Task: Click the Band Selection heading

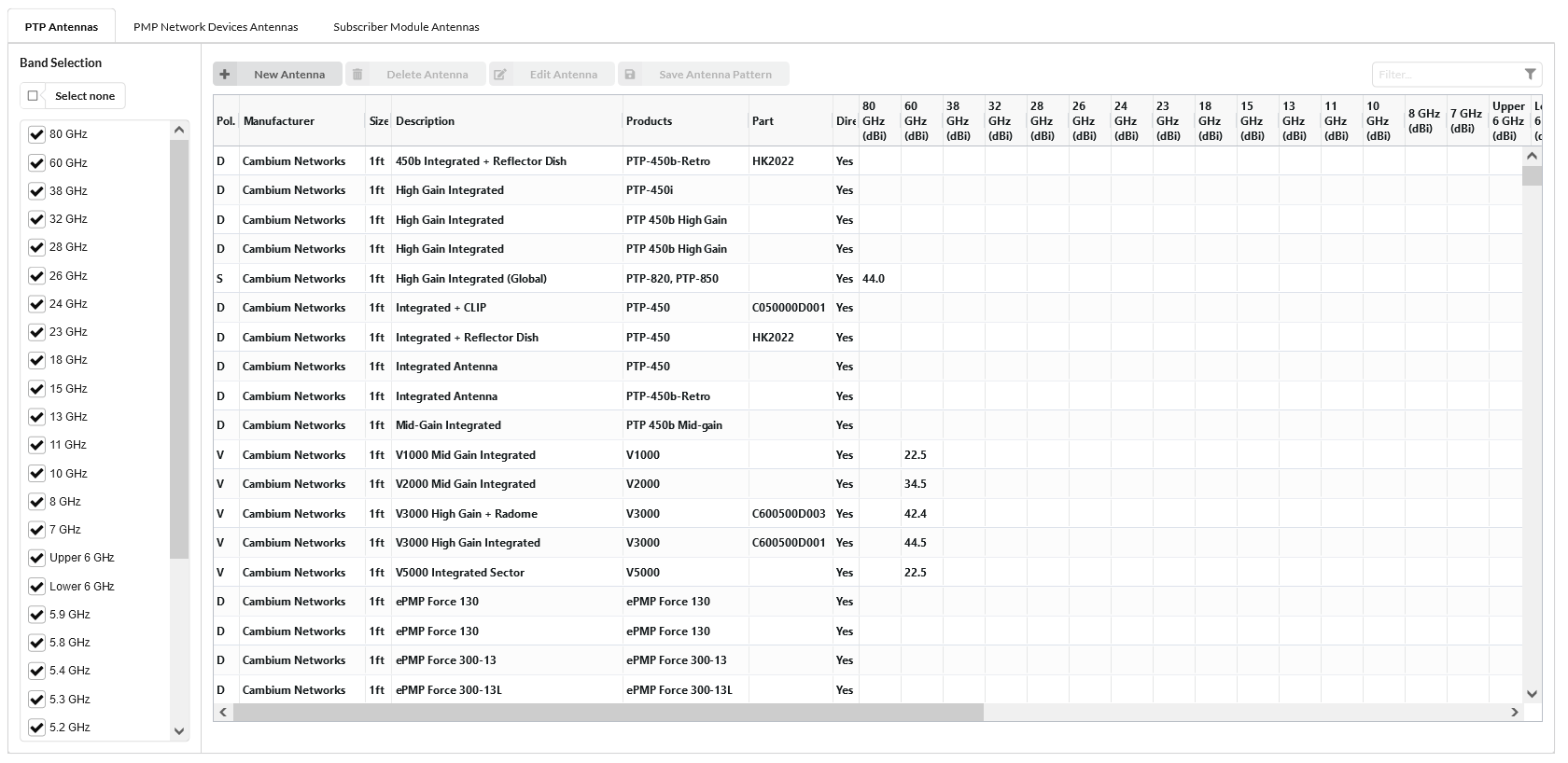Action: (61, 62)
